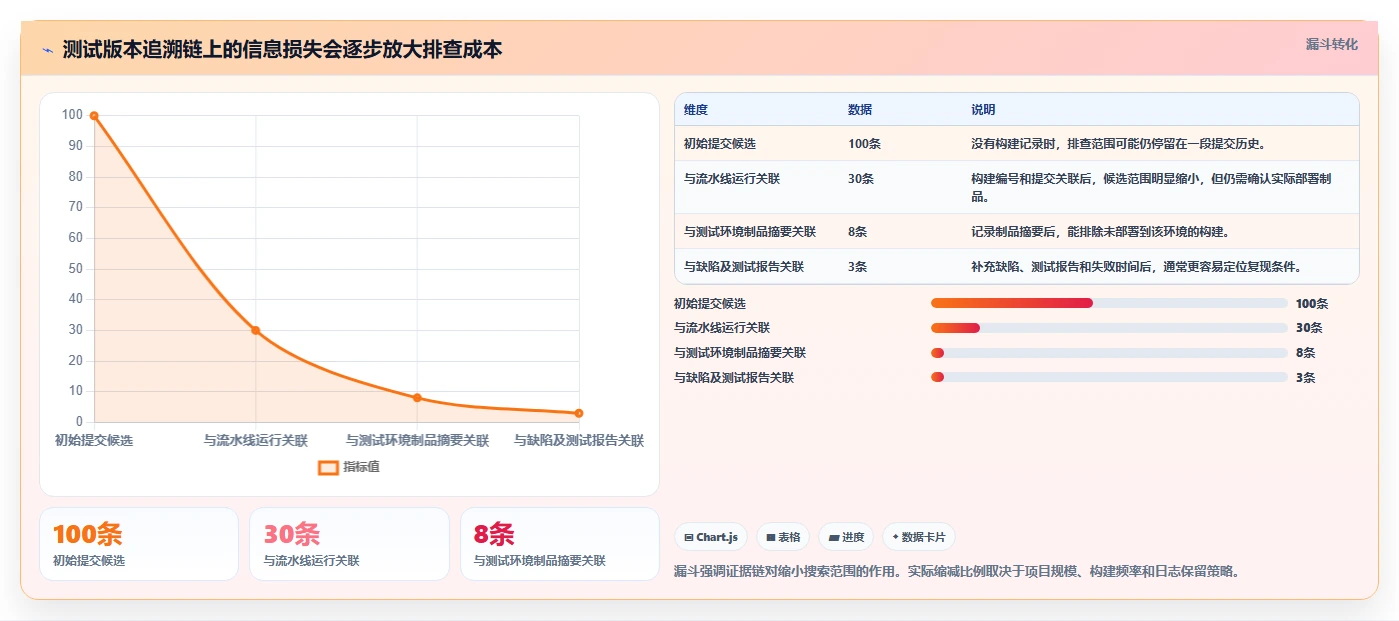Open the 100条 初始提交候选 stat card

coord(139,544)
